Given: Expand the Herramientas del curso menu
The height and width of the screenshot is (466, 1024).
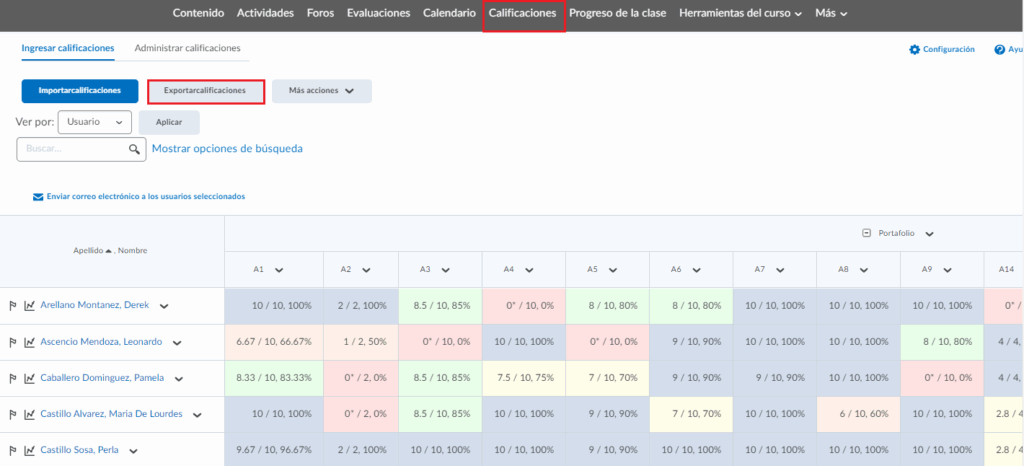Looking at the screenshot, I should (740, 14).
